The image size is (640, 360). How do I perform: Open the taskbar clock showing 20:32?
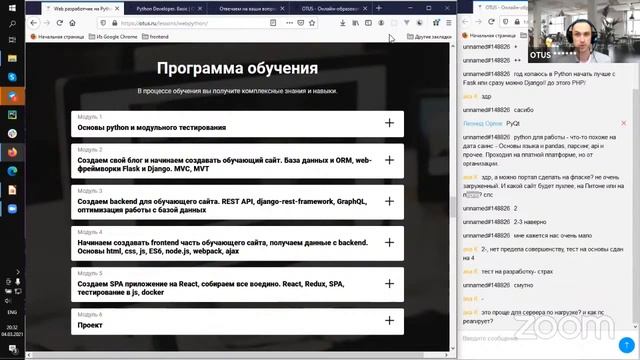[12, 331]
